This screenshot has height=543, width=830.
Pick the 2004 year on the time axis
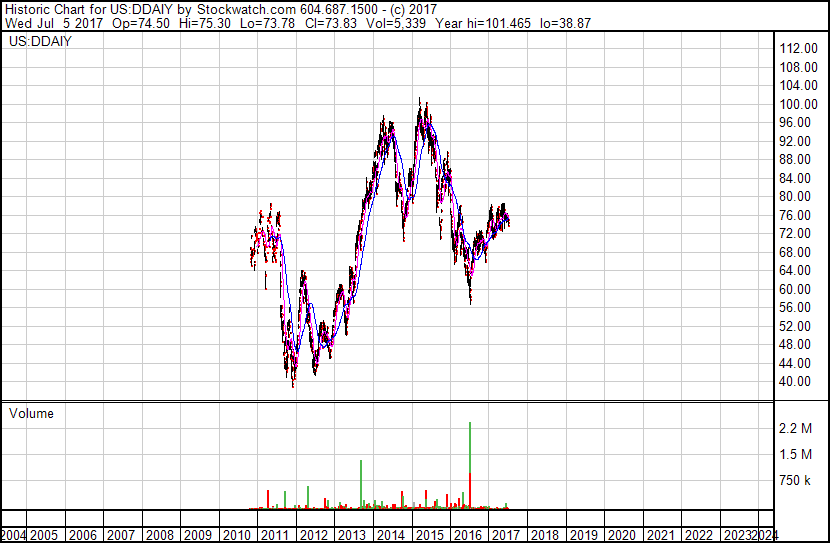(x=15, y=535)
